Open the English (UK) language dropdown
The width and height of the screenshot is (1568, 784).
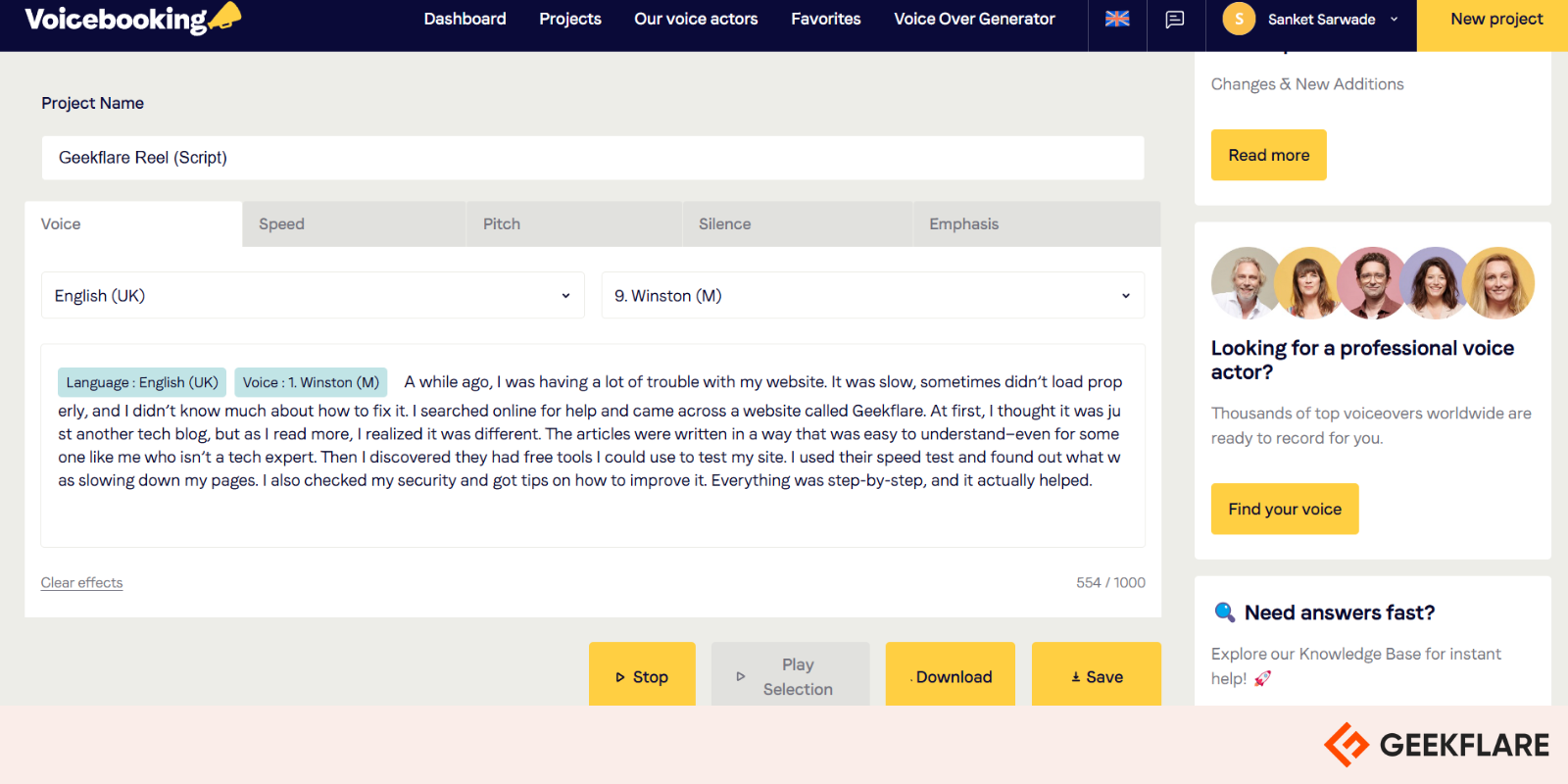tap(313, 295)
